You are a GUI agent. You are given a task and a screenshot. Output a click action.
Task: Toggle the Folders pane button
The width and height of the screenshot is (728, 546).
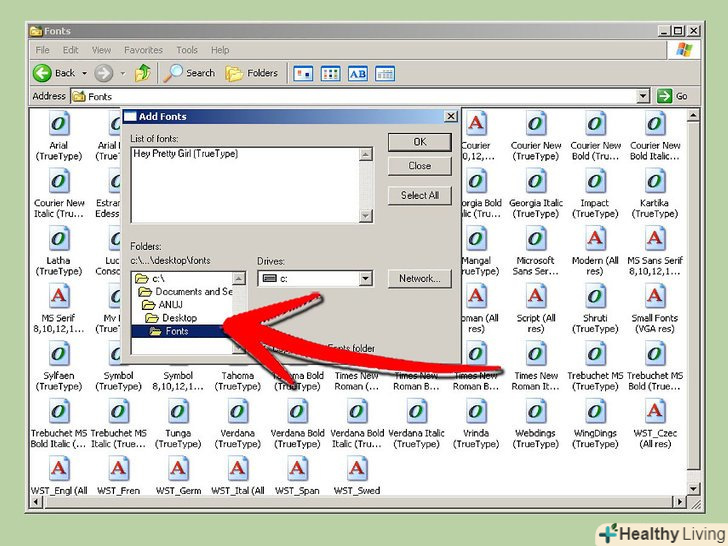[252, 73]
